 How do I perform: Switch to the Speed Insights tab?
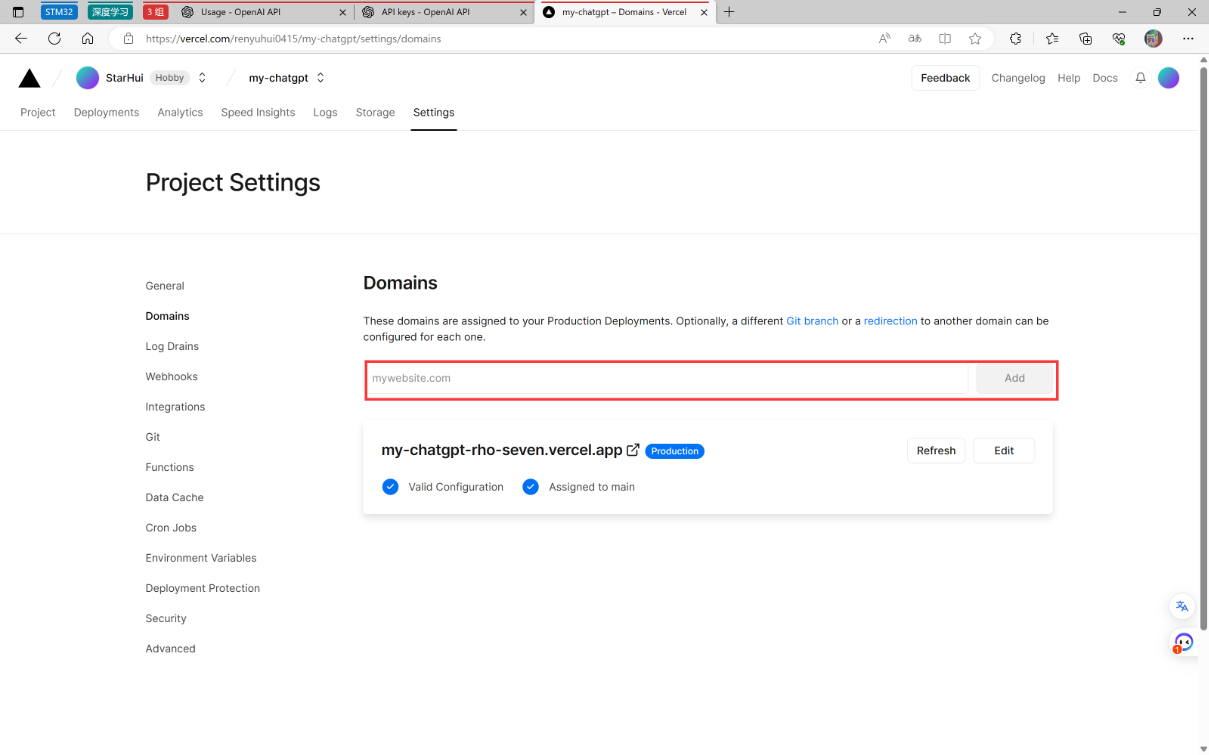coord(258,113)
